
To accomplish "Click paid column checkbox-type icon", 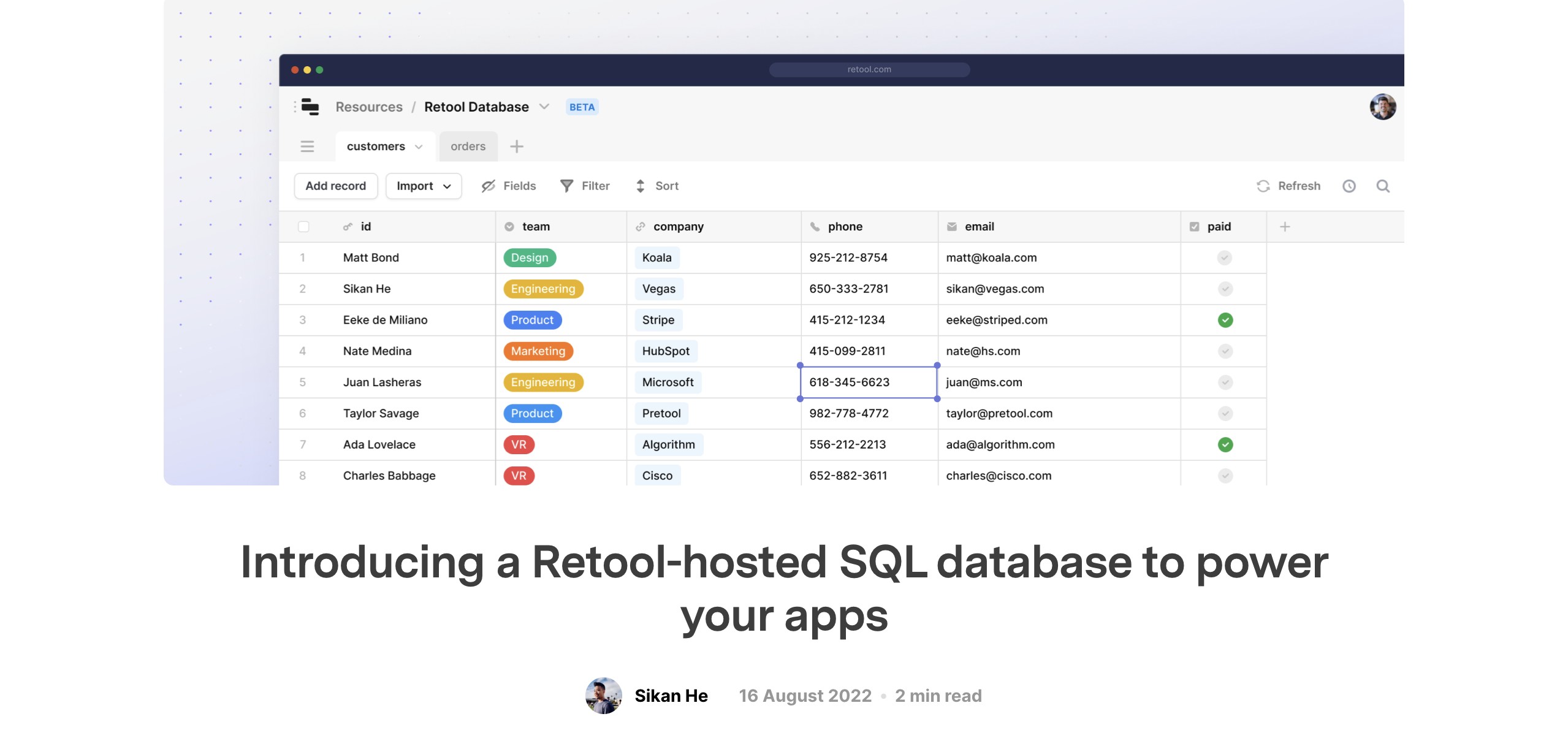I will 1194,227.
